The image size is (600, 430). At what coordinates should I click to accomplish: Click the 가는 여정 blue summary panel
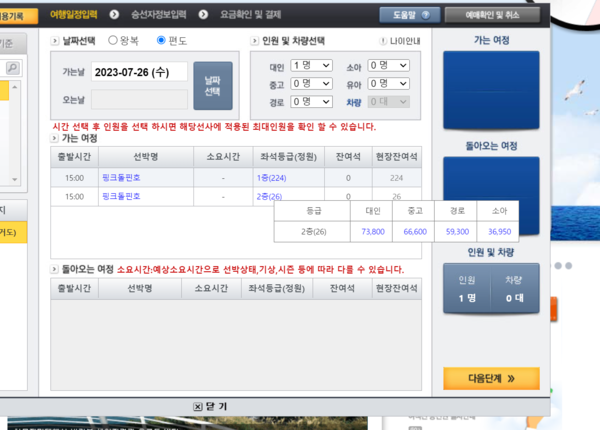491,90
